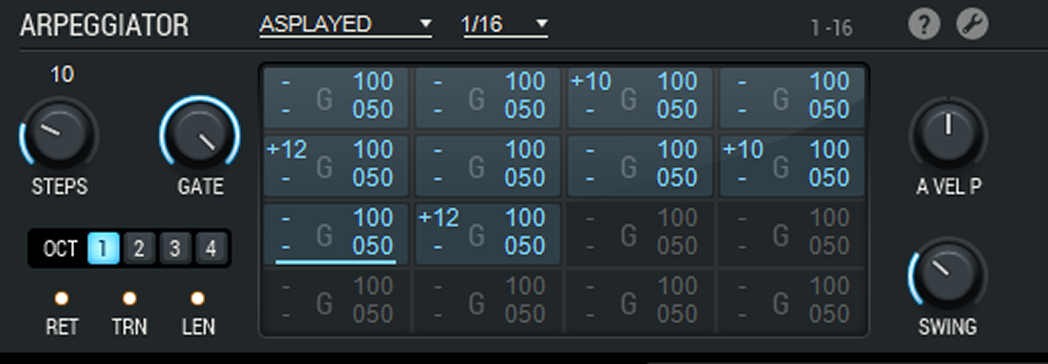The height and width of the screenshot is (364, 1048).
Task: Toggle the G glide in step 3
Action: [628, 99]
